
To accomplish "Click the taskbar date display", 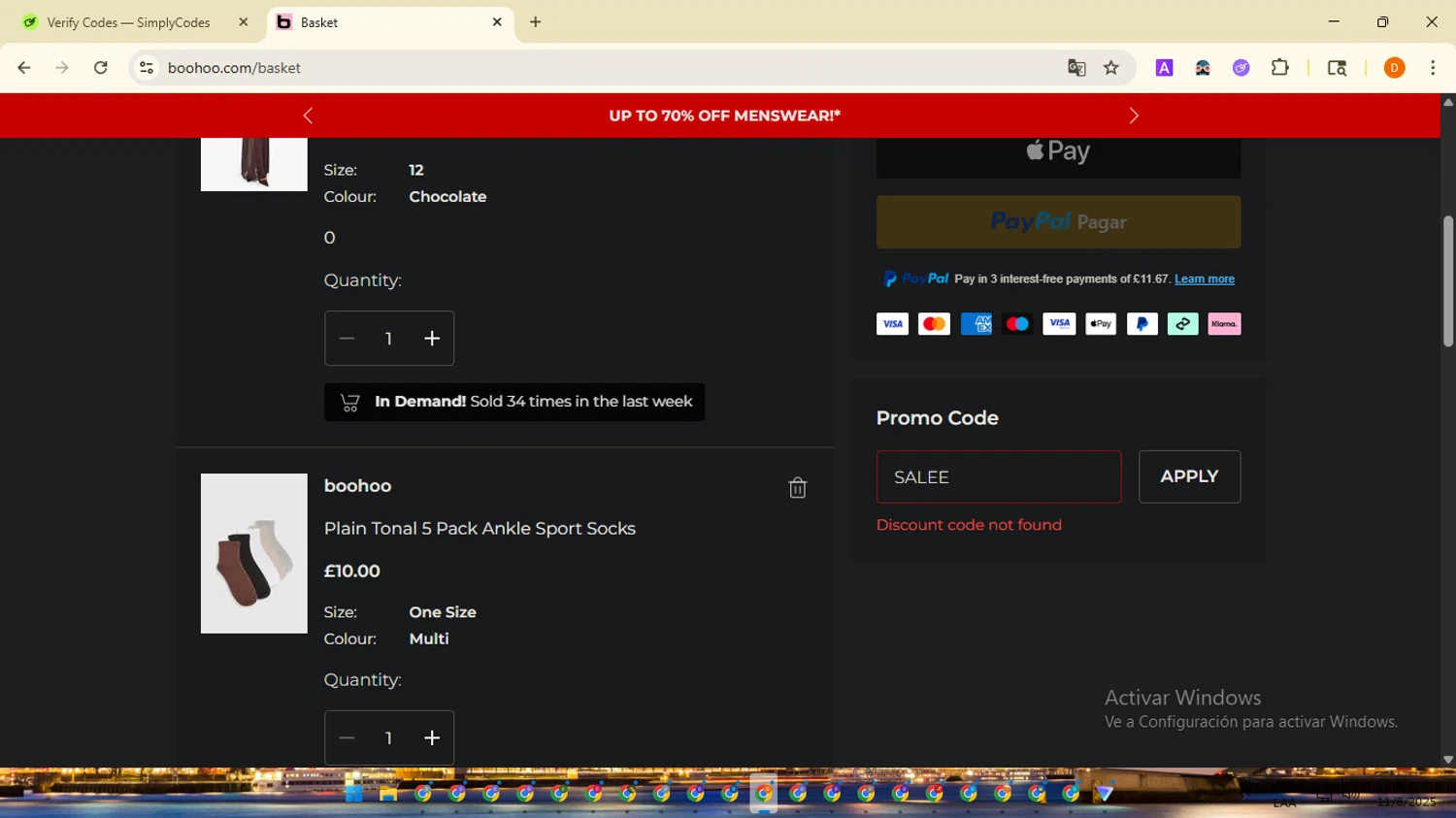I will click(x=1406, y=802).
